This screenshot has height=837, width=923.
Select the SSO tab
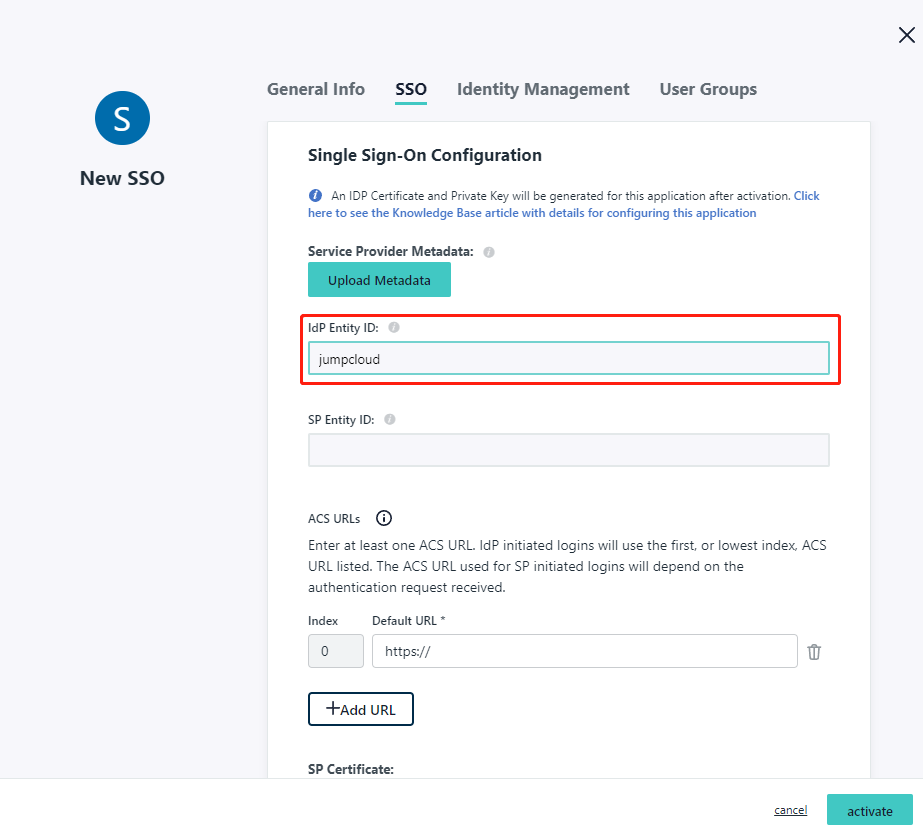411,89
